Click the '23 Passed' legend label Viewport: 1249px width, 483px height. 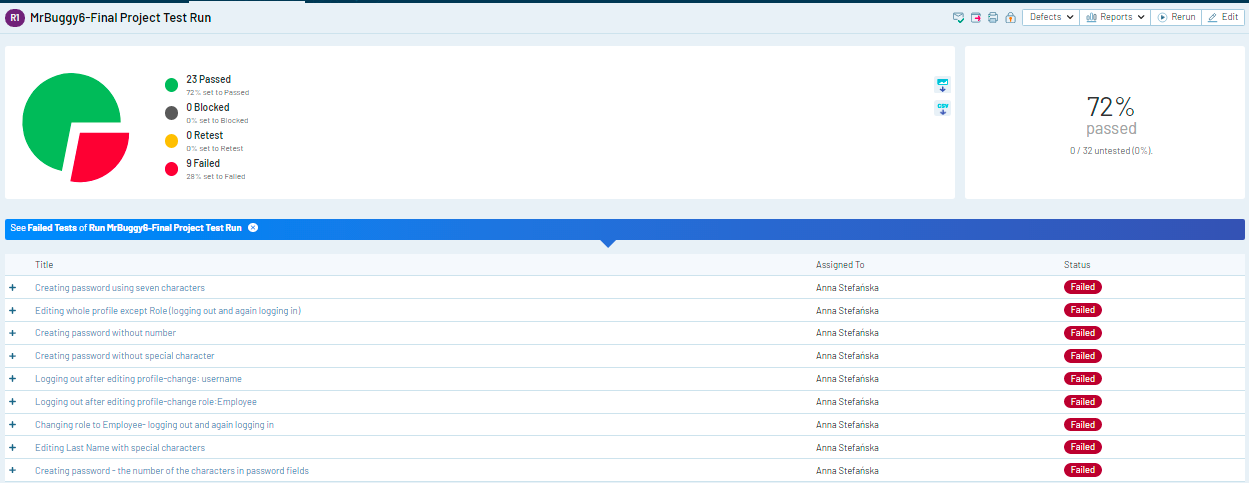click(x=208, y=79)
